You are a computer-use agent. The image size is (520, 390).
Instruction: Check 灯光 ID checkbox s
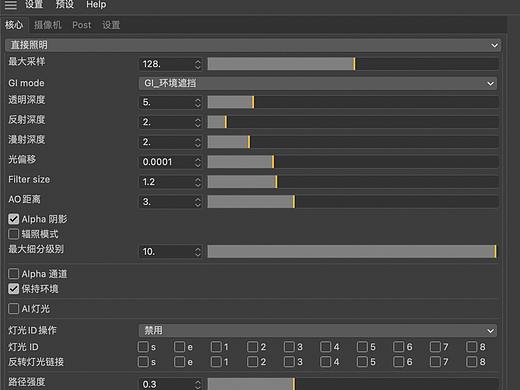point(143,347)
